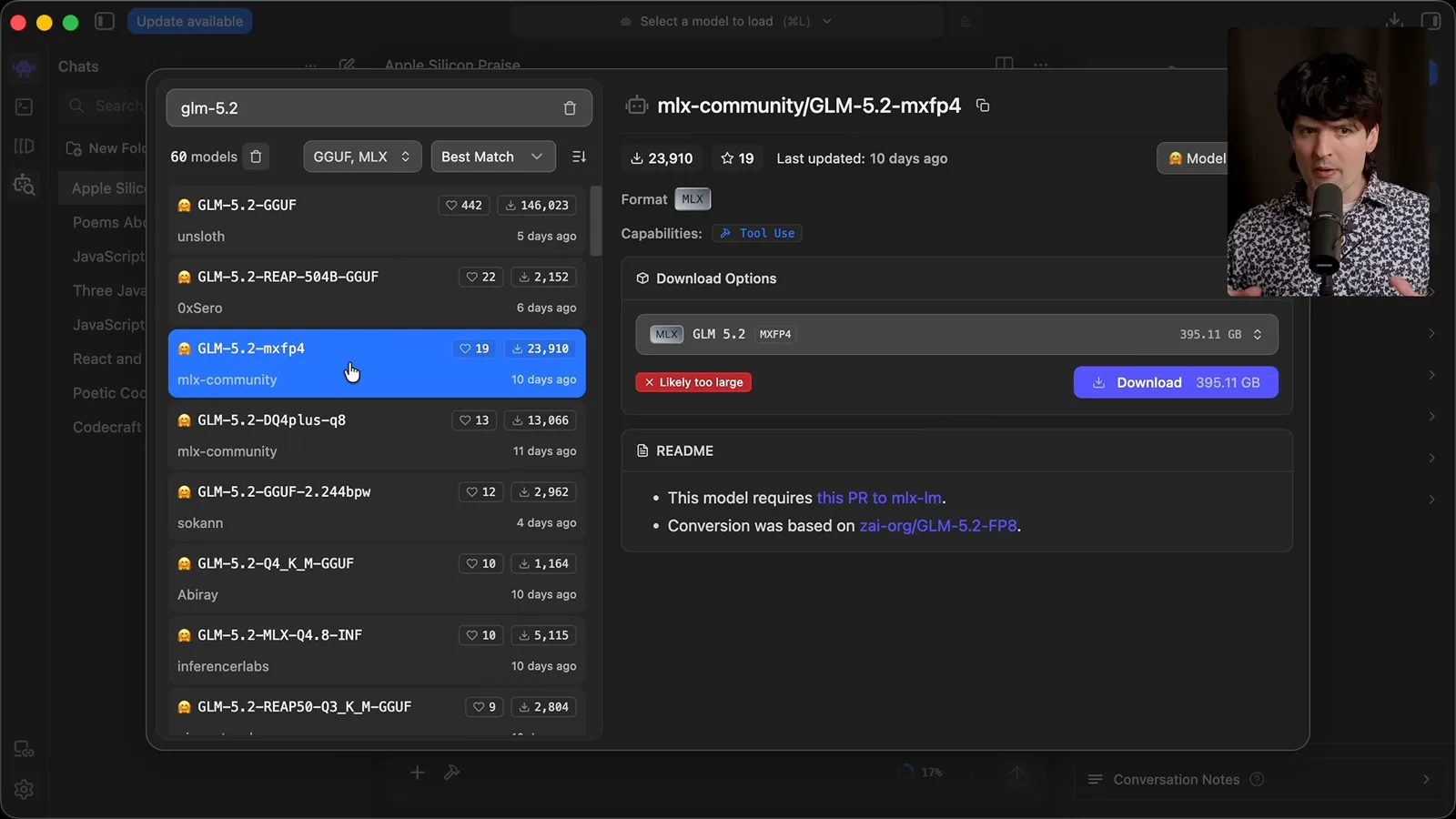Click the Update available button
Image resolution: width=1456 pixels, height=819 pixels.
click(189, 21)
